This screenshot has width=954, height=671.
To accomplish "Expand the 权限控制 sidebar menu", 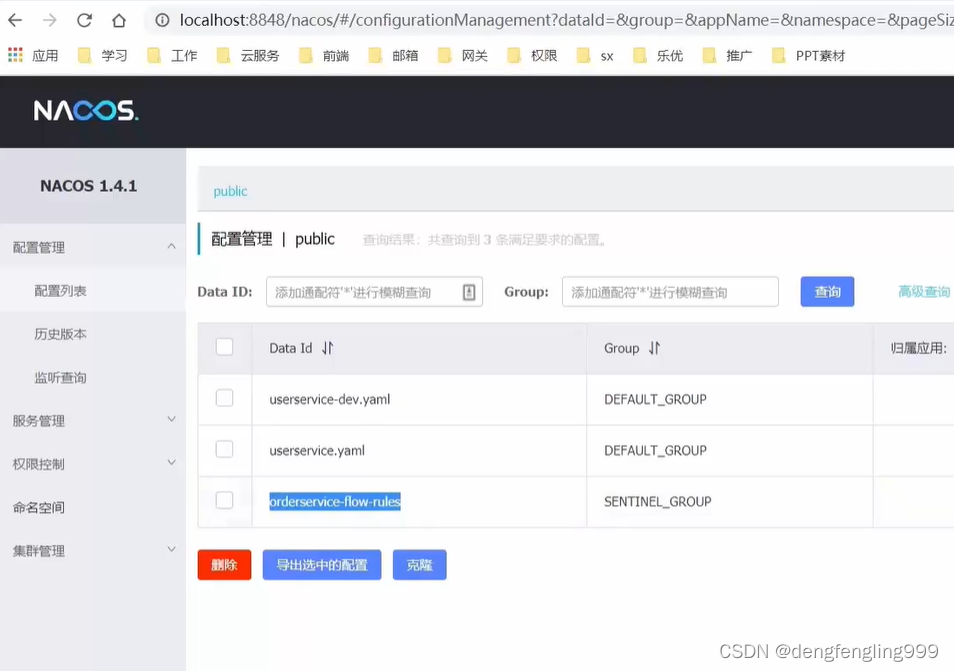I will click(171, 463).
